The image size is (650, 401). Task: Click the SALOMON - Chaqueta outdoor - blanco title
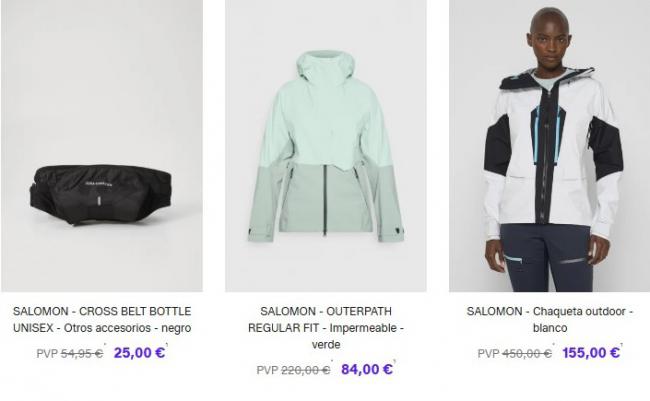[x=550, y=319]
